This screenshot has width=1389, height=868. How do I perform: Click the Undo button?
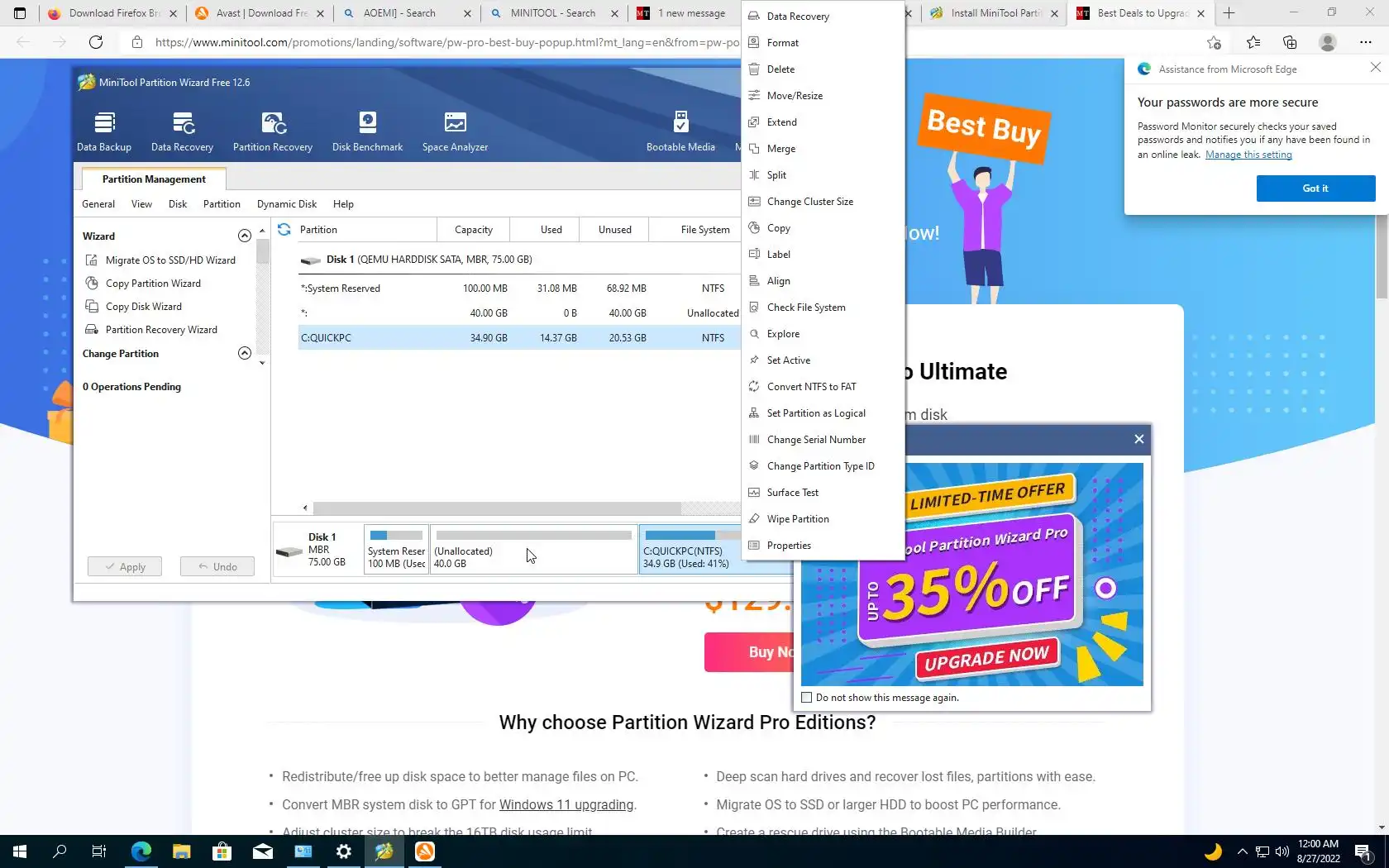[217, 566]
